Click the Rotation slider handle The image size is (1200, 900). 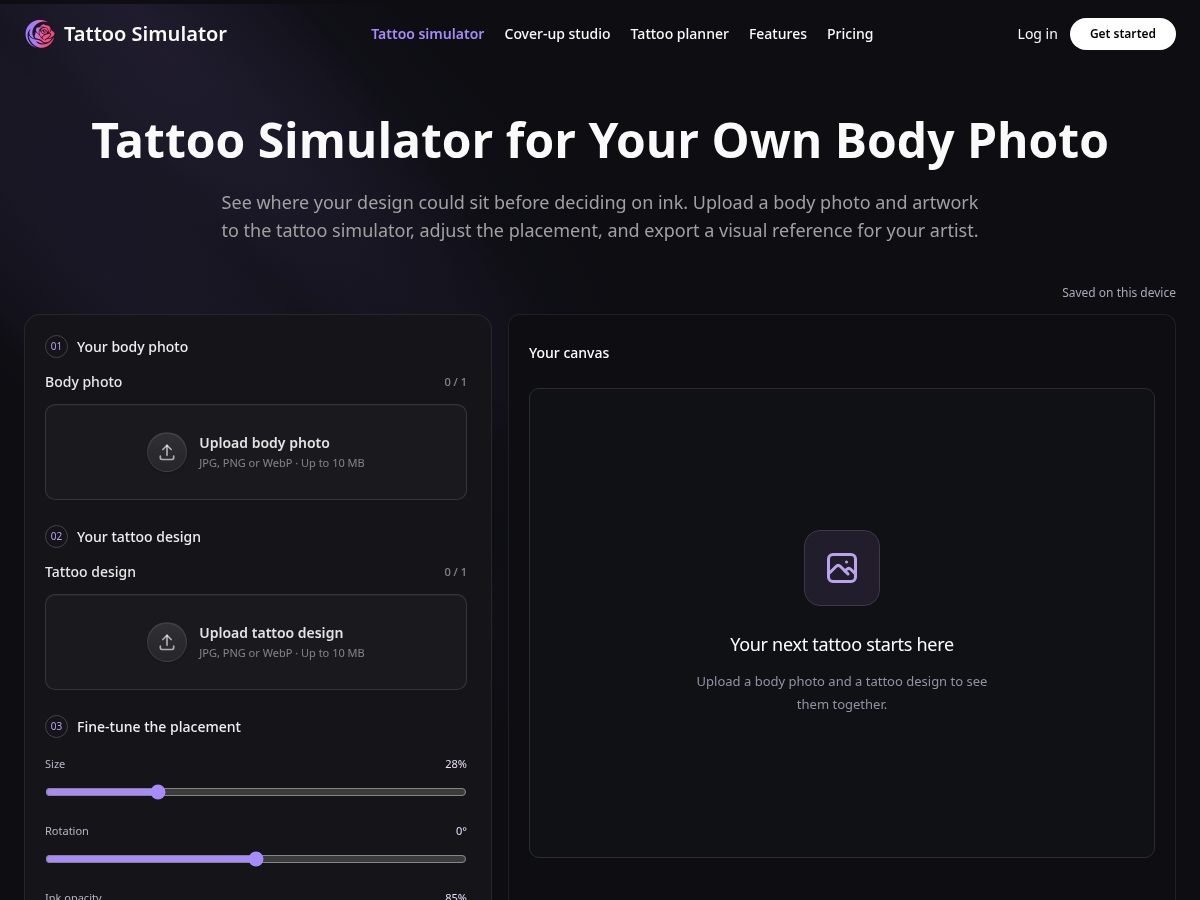click(x=256, y=859)
